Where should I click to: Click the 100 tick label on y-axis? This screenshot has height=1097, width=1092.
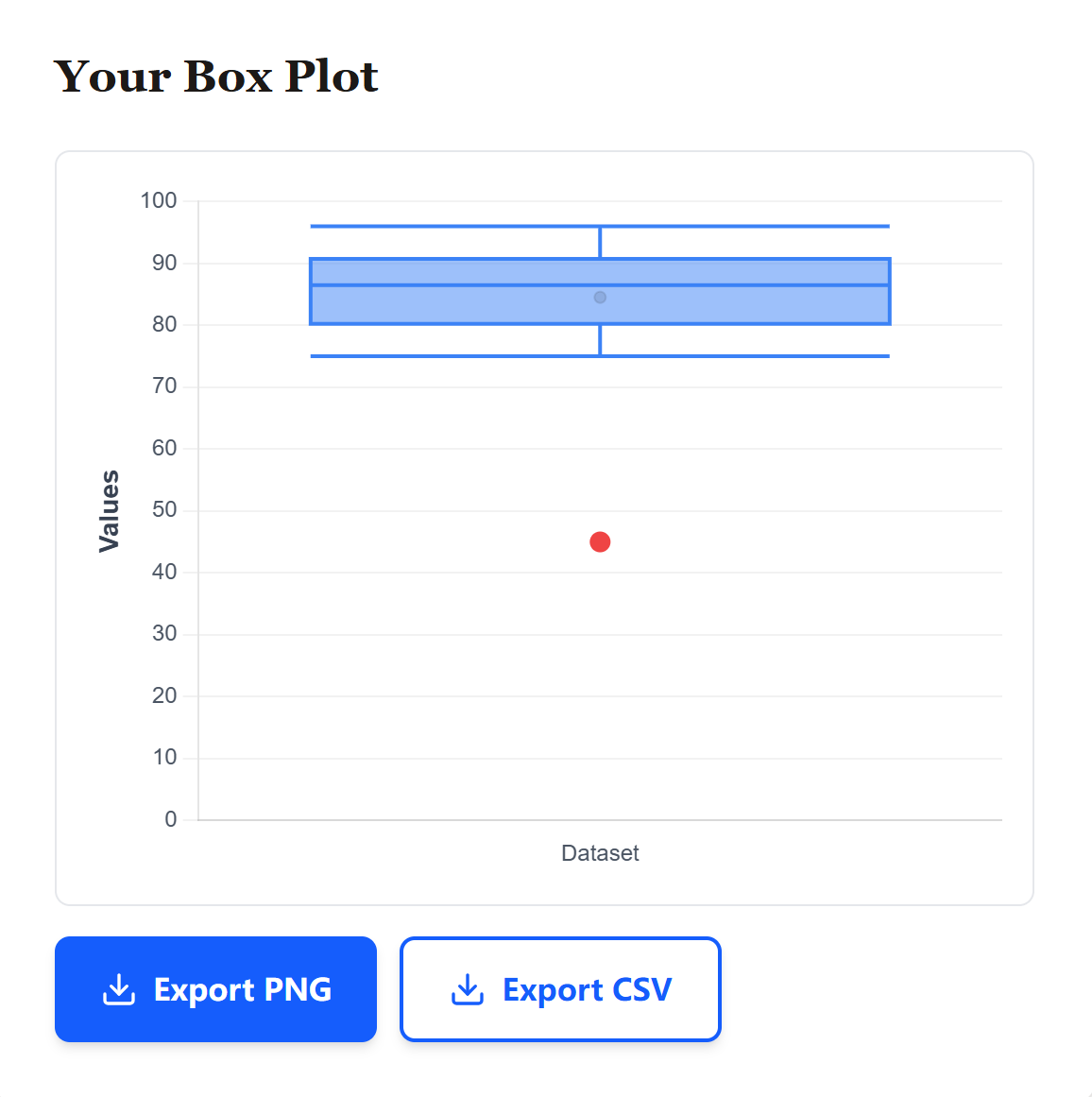pos(161,200)
